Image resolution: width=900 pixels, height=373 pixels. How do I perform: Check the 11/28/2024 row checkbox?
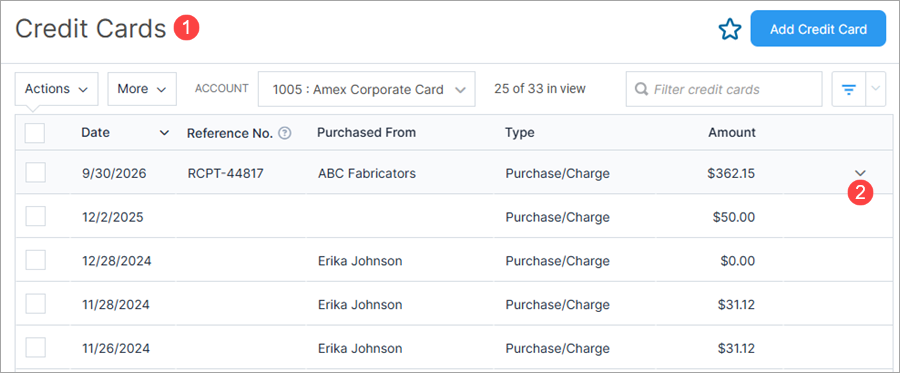(36, 304)
